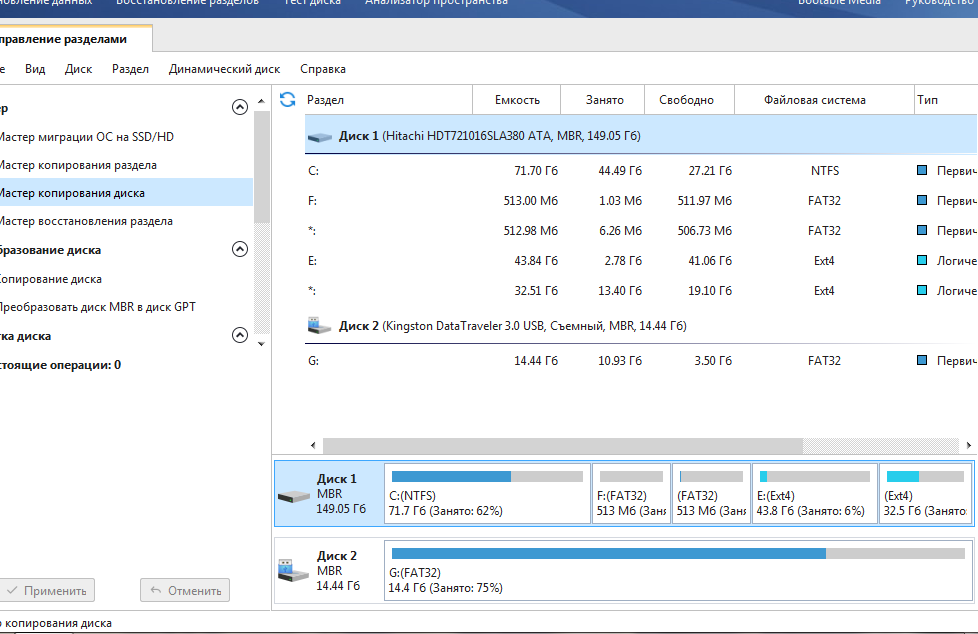Collapse the wizards section in sidebar

(239, 108)
